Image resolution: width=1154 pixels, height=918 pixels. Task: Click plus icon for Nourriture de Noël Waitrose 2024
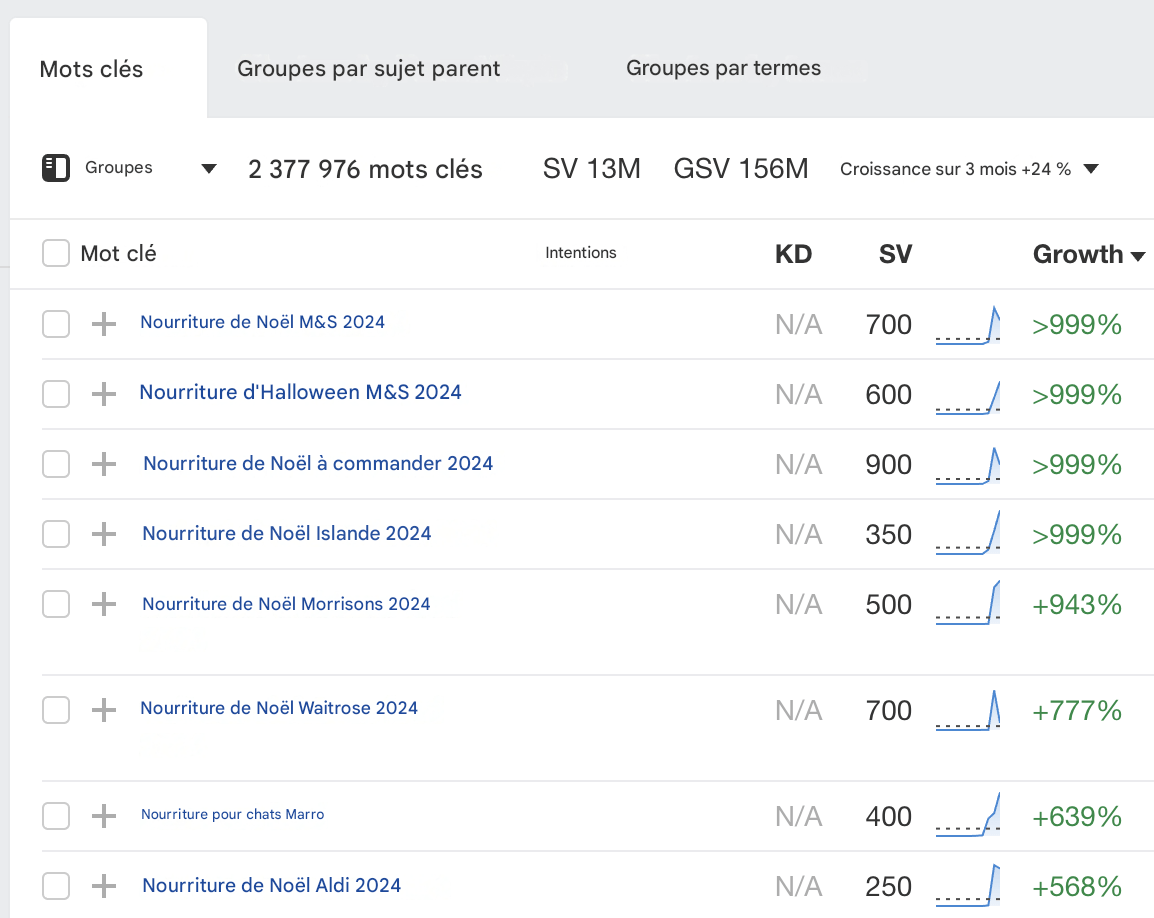click(104, 710)
